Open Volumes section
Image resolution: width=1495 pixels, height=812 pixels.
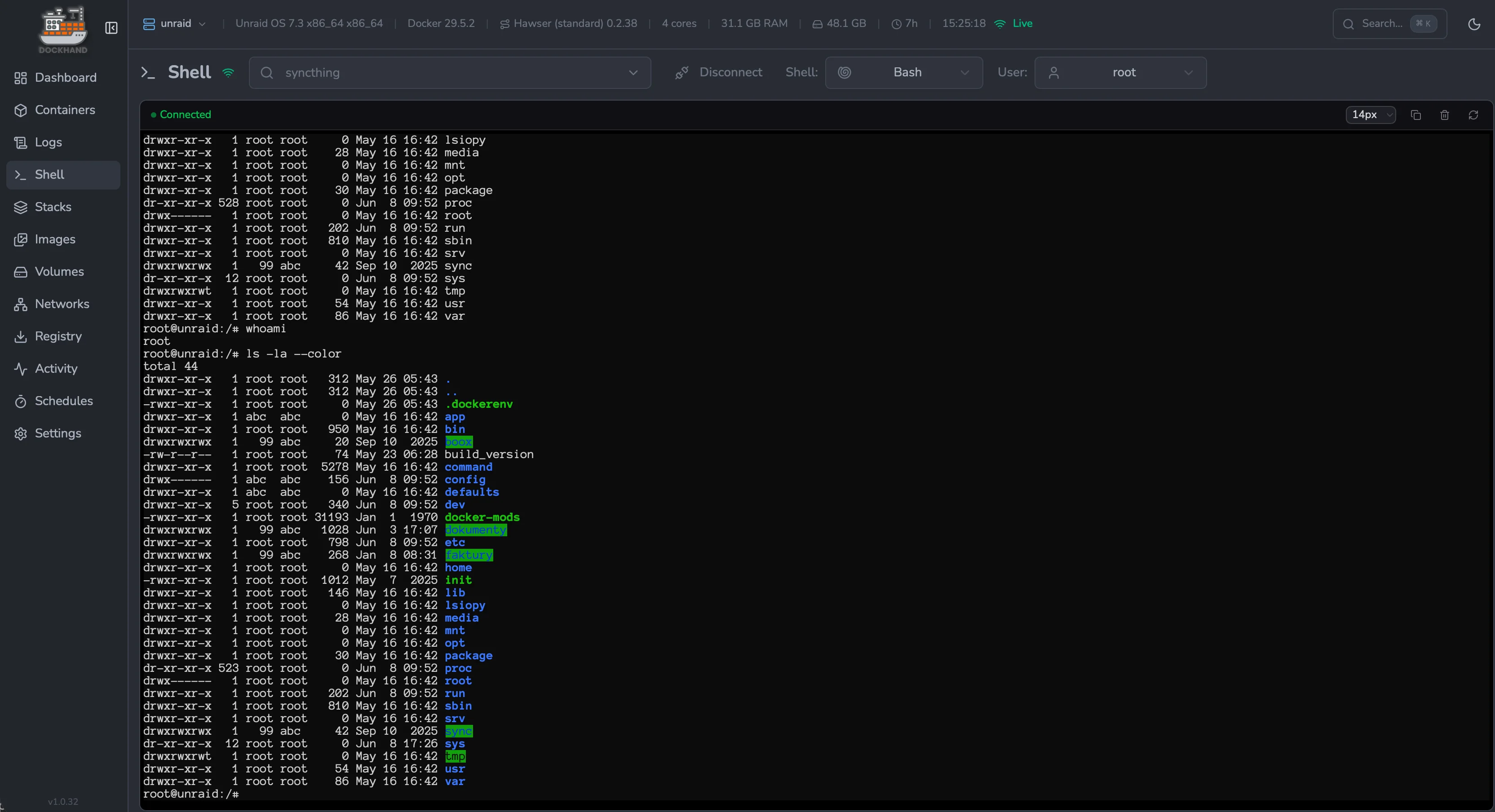63,272
